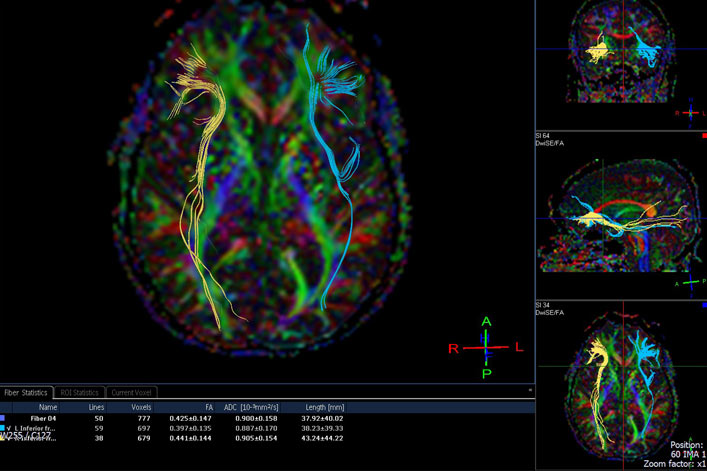
Task: Click the Voxels column header
Action: pyautogui.click(x=141, y=407)
